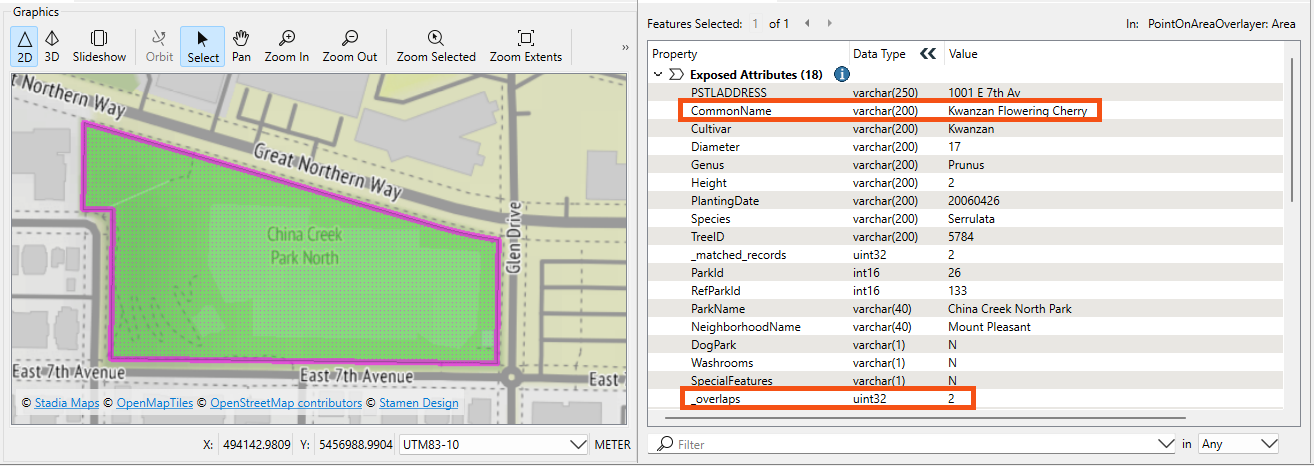Click the Zoom Out tool
Viewport: 1314px width, 466px height.
pyautogui.click(x=350, y=46)
